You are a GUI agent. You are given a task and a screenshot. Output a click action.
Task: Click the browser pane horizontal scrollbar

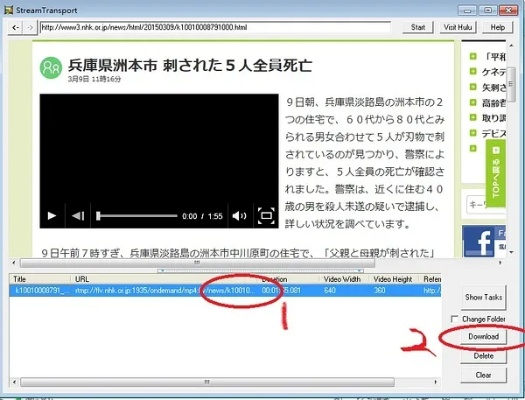click(197, 263)
